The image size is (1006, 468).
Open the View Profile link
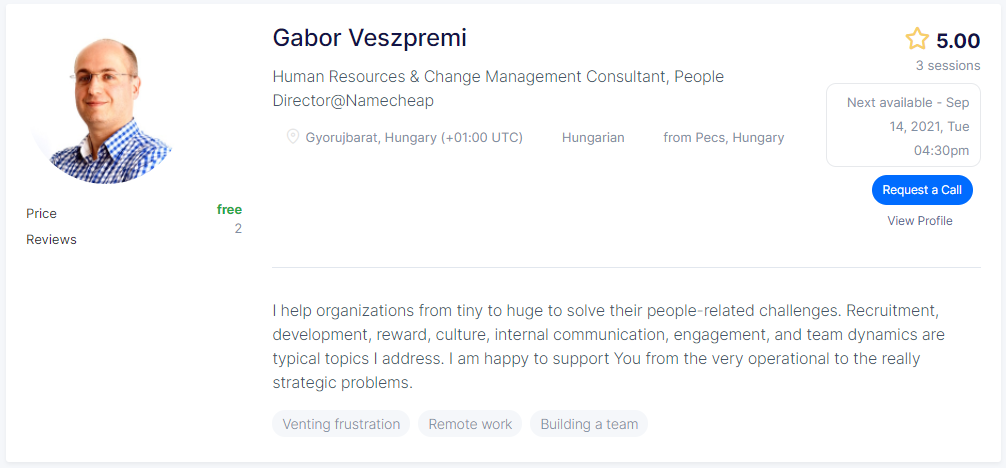[x=919, y=221]
